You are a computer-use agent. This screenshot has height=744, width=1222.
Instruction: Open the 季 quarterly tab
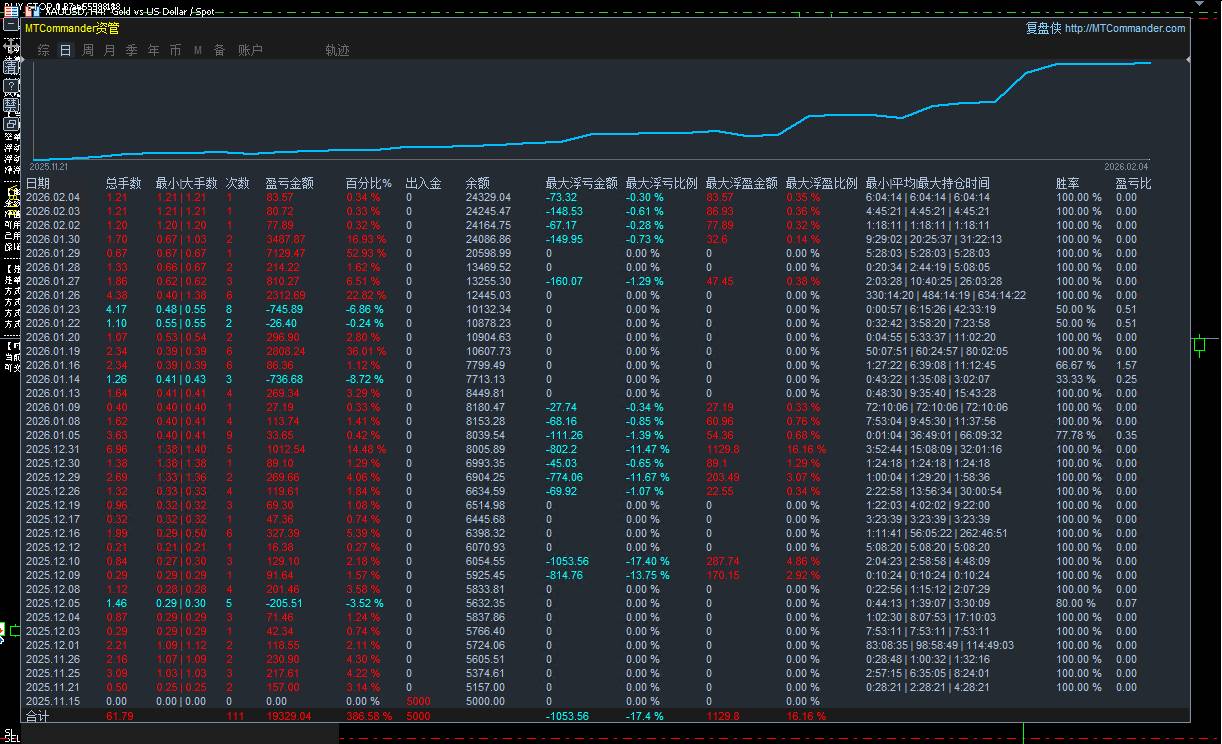click(x=132, y=50)
